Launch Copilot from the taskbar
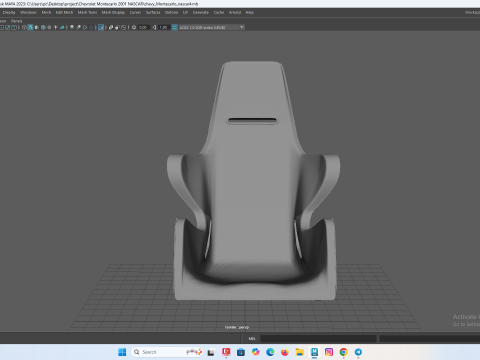Image resolution: width=480 pixels, height=360 pixels. (256, 352)
